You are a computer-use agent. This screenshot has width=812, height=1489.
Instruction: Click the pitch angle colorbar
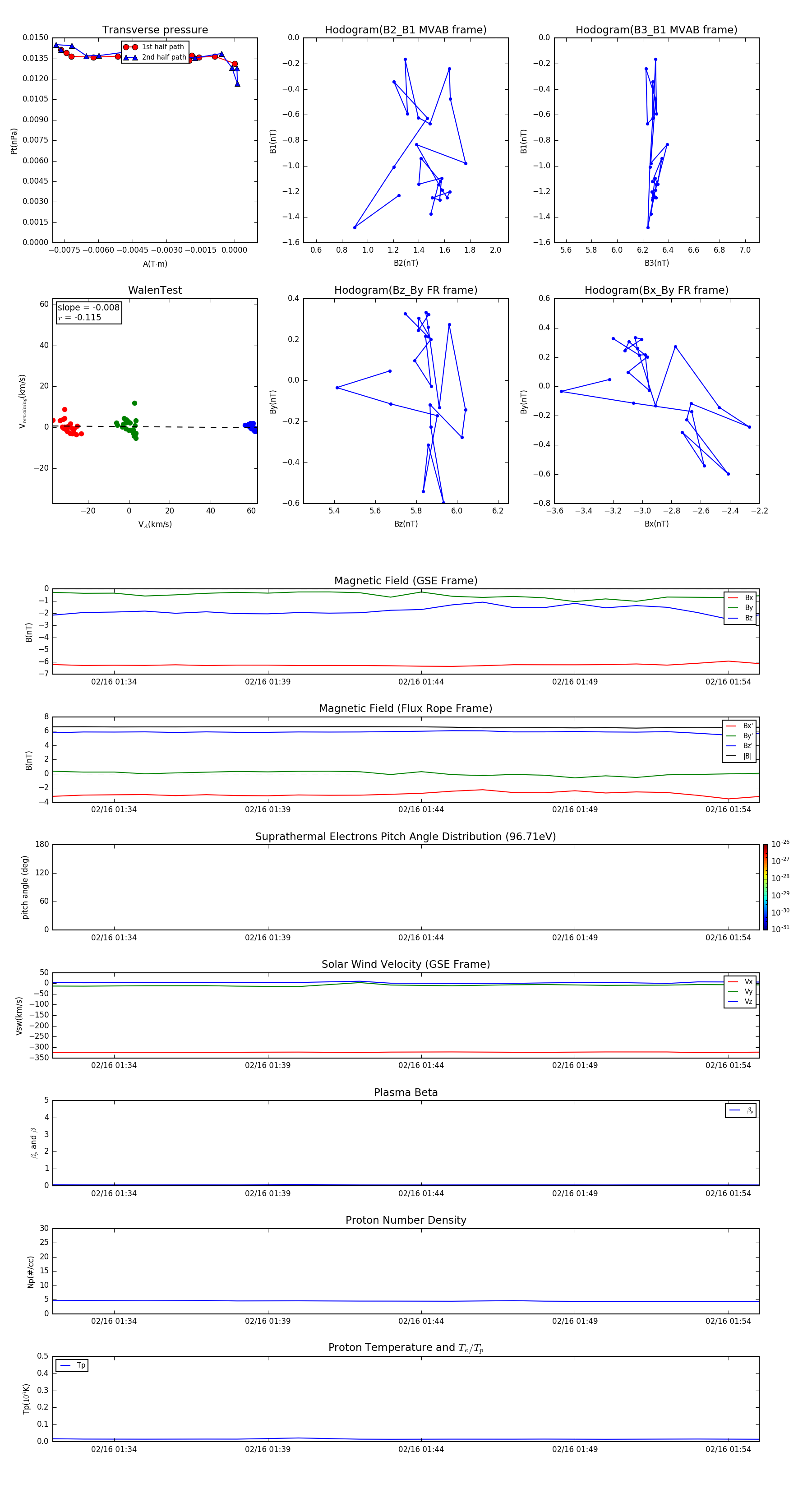(x=765, y=887)
